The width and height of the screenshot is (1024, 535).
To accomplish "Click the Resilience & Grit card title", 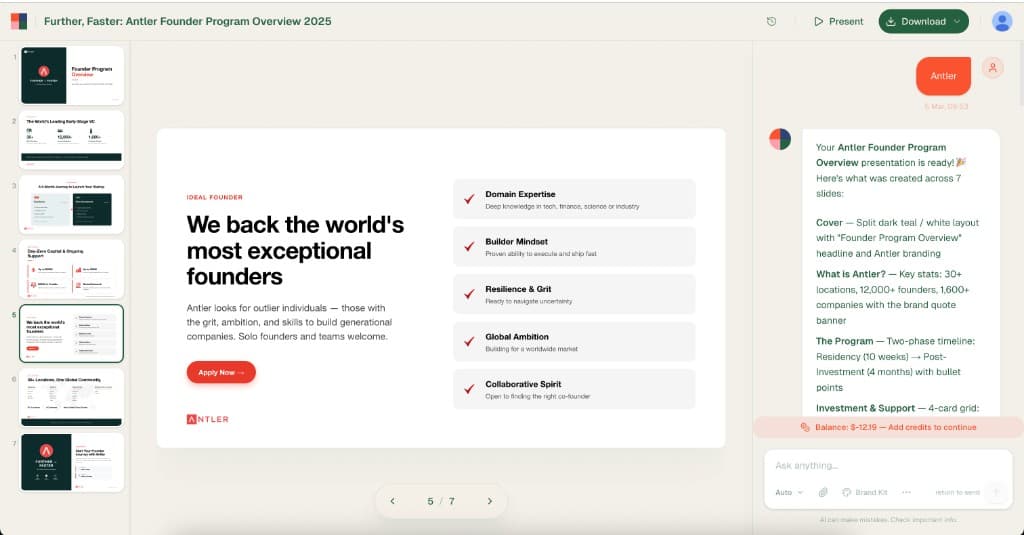I will pos(518,289).
